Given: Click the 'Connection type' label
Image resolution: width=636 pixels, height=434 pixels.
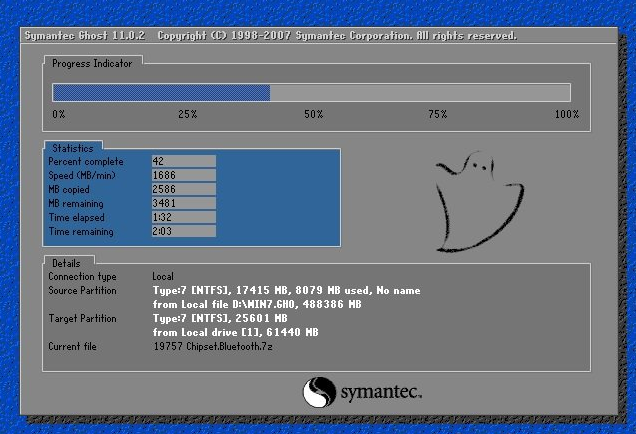Looking at the screenshot, I should [82, 277].
